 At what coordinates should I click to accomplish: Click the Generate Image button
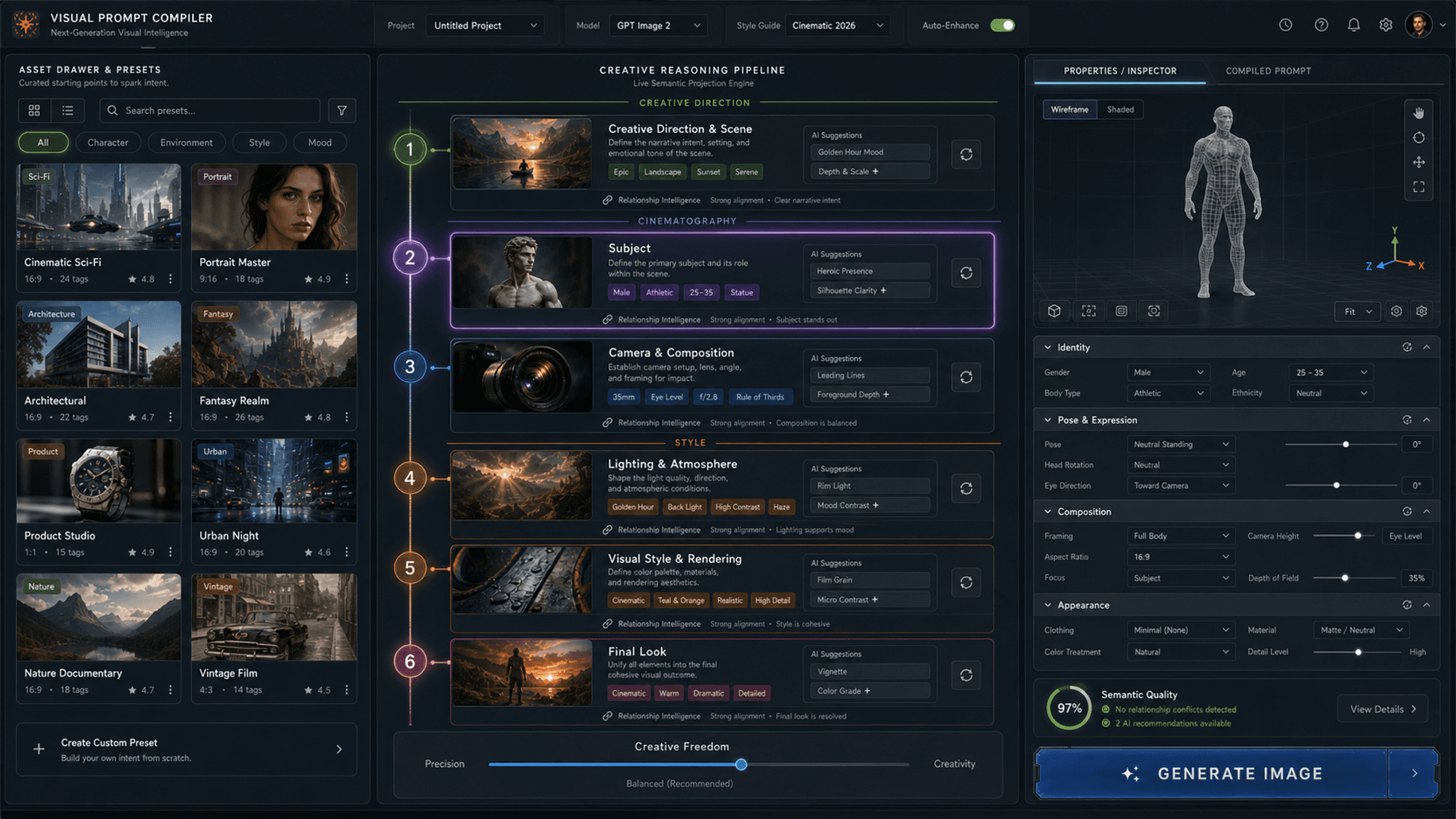point(1237,773)
